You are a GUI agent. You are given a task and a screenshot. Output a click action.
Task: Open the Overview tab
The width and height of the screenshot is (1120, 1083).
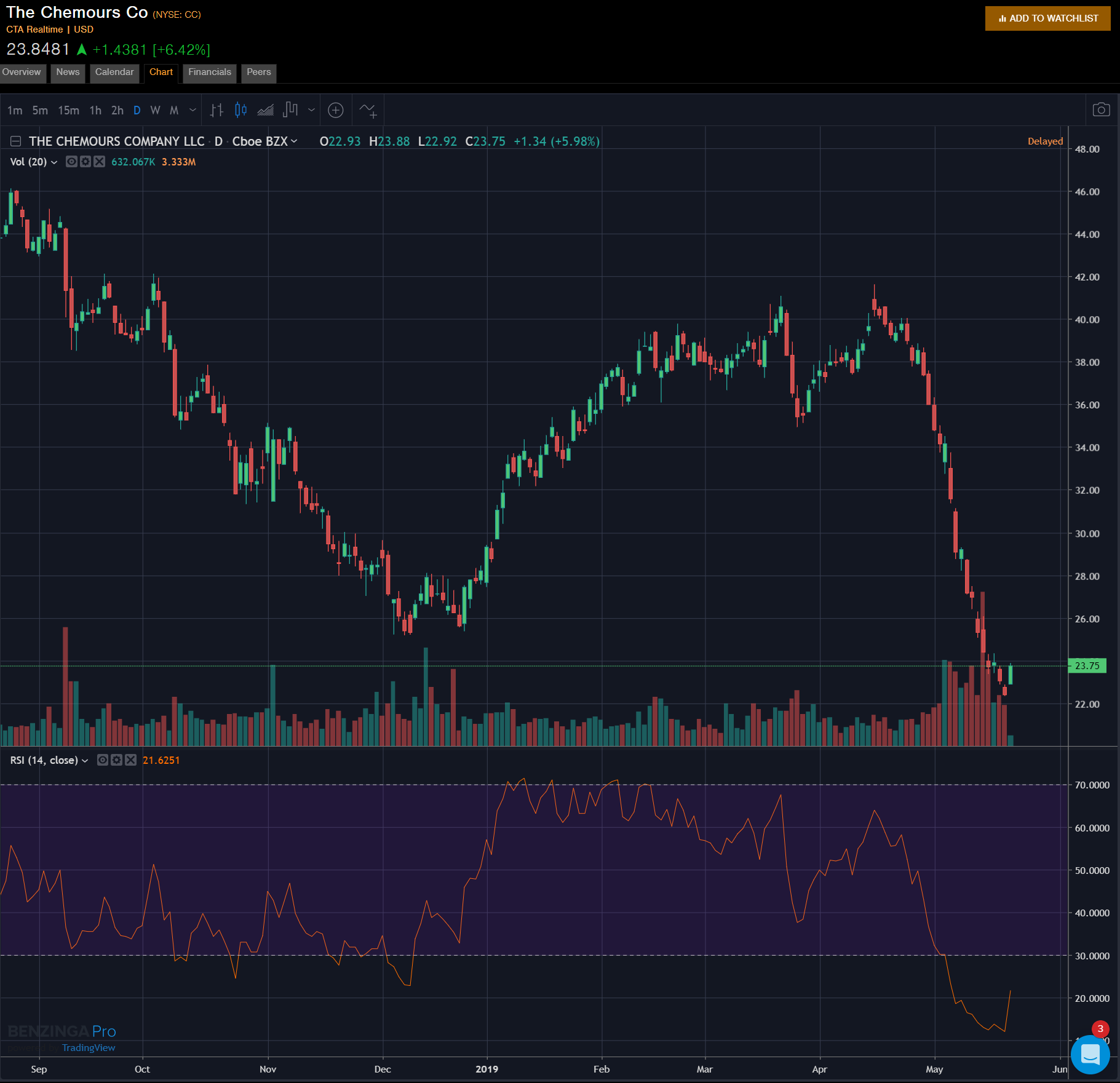[22, 72]
